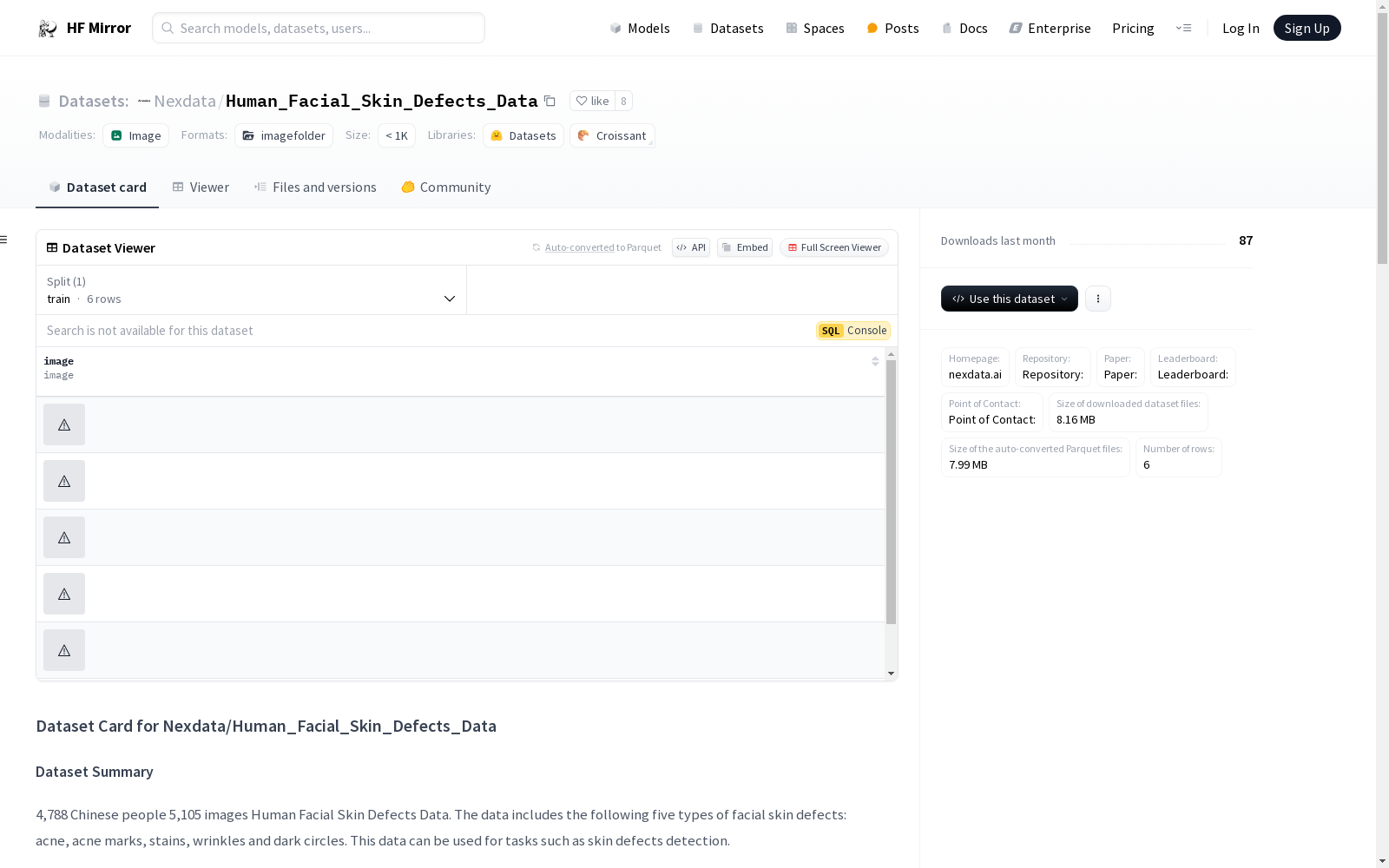1389x868 pixels.
Task: Click the like count 8
Action: coord(623,101)
